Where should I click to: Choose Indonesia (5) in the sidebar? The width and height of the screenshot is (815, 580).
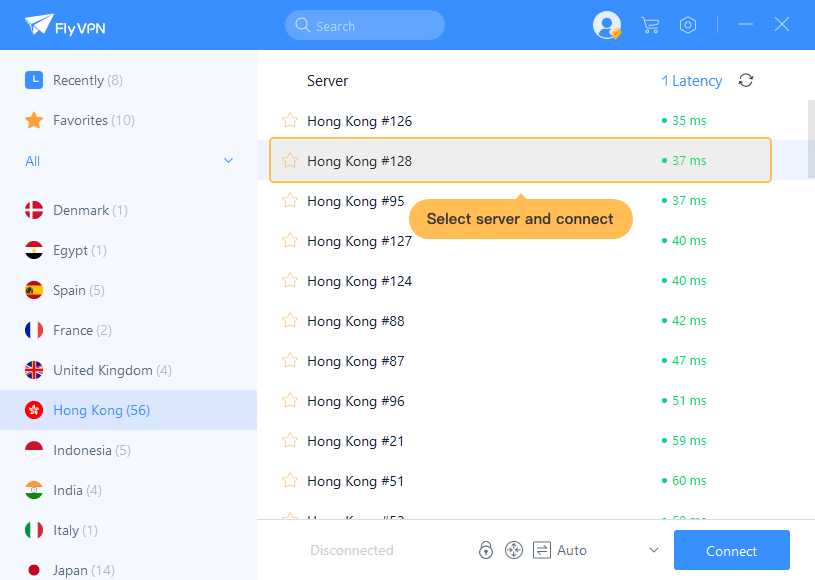coord(128,451)
